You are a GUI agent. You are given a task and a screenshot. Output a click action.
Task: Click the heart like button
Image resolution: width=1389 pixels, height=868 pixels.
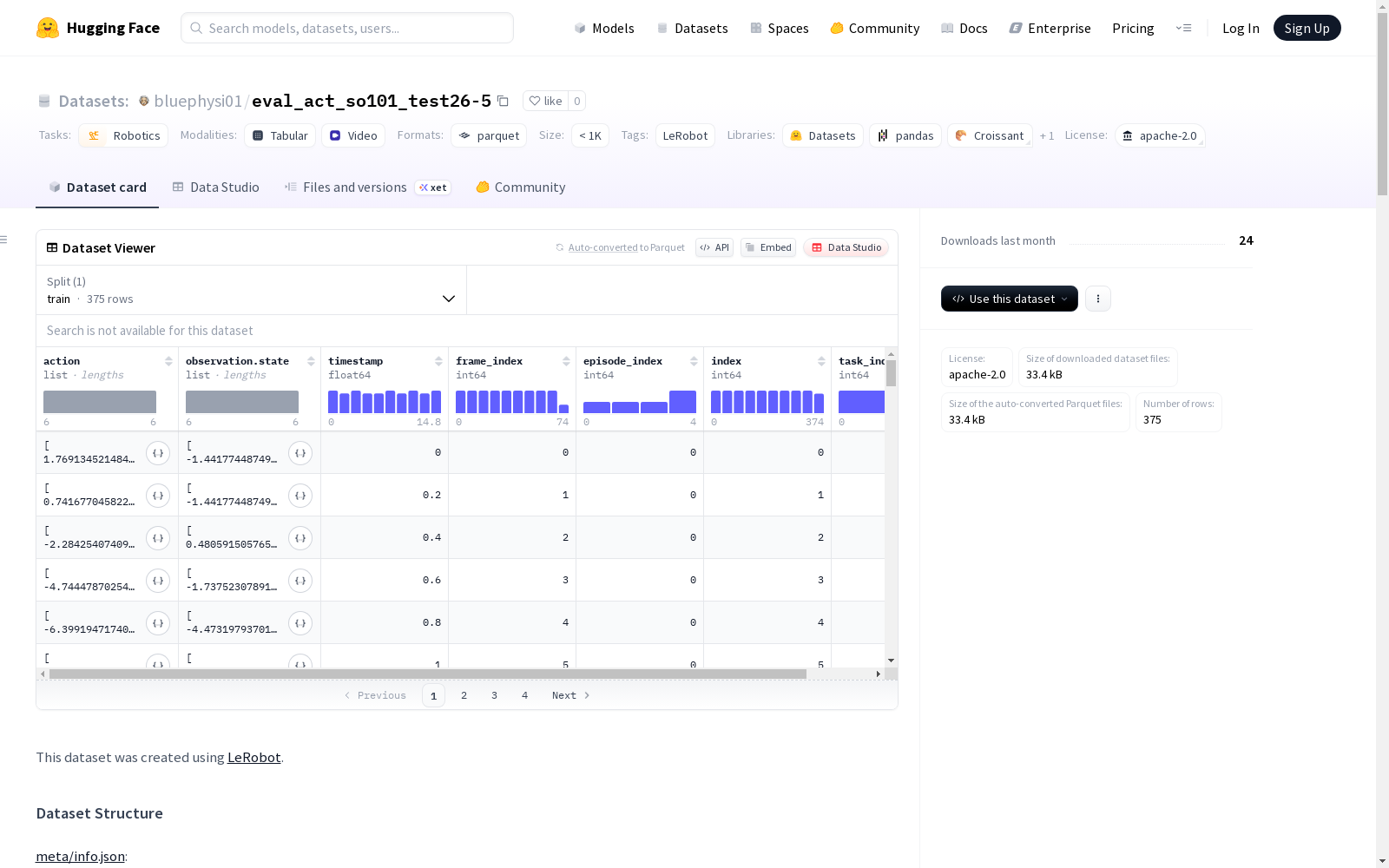coord(546,101)
